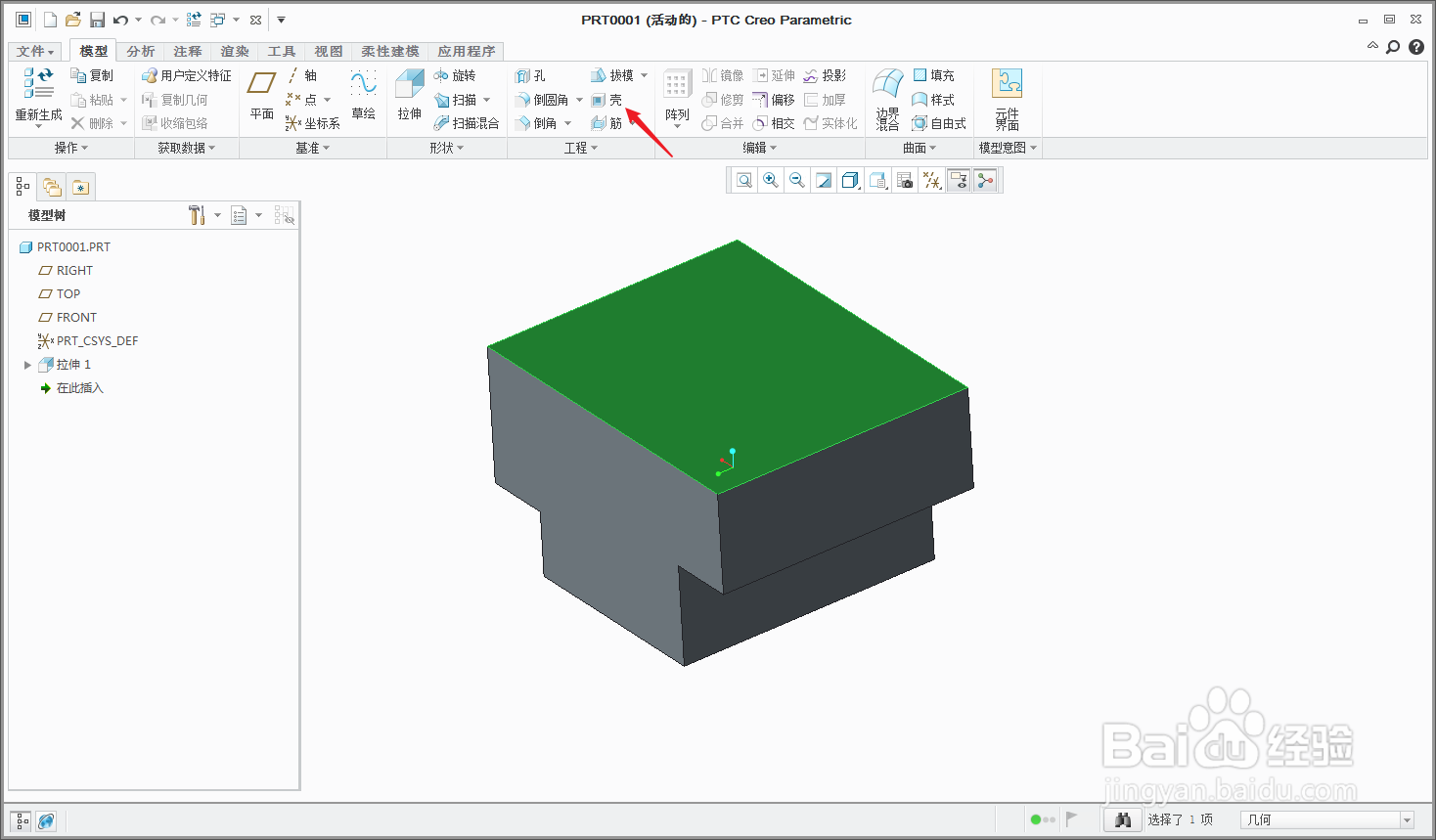Open the Operations (操作) group dropdown
Image resolution: width=1436 pixels, height=840 pixels.
tap(71, 148)
